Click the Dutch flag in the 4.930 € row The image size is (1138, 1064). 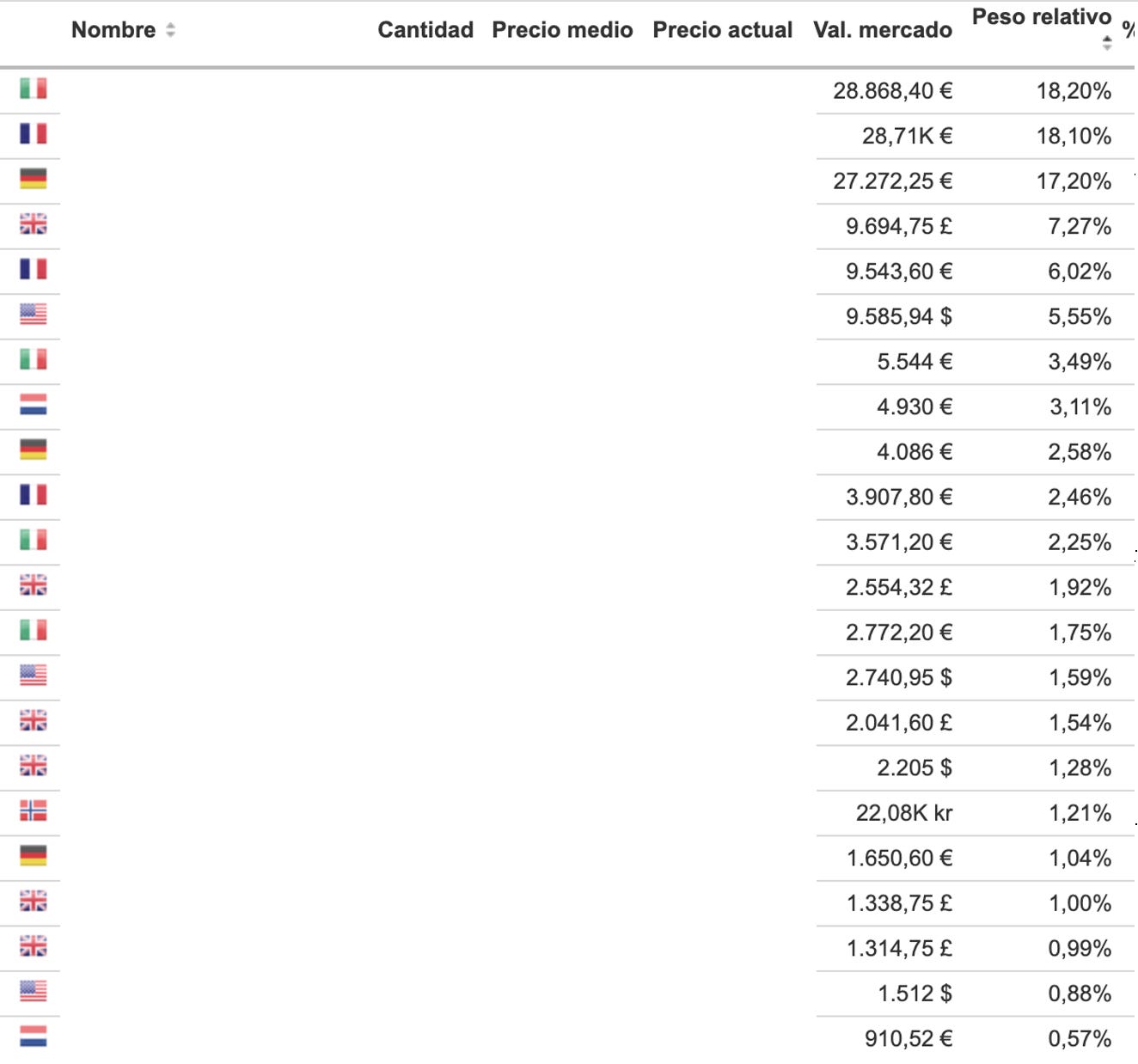pos(34,404)
